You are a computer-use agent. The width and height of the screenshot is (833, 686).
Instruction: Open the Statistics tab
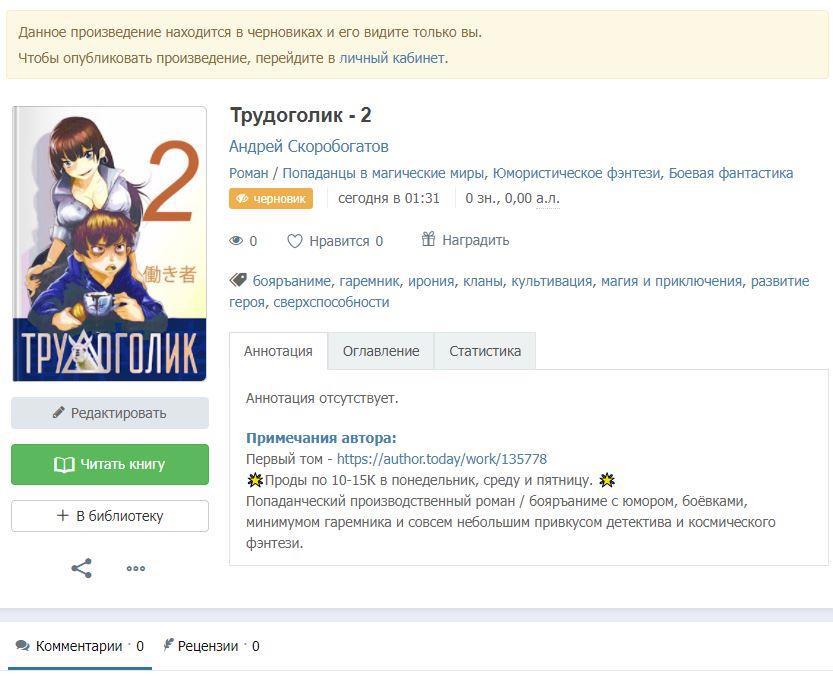485,351
